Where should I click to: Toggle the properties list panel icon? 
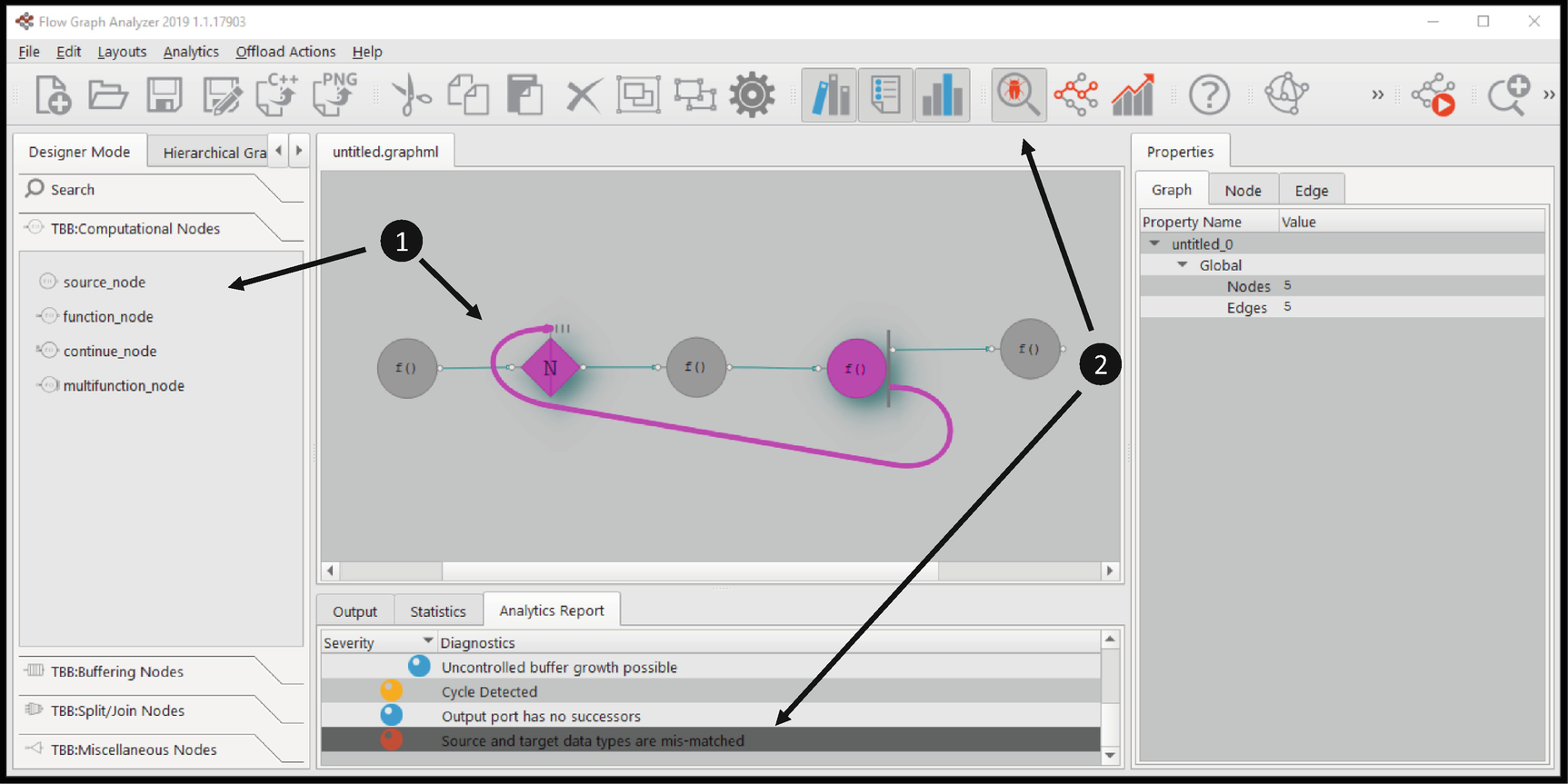(x=885, y=94)
